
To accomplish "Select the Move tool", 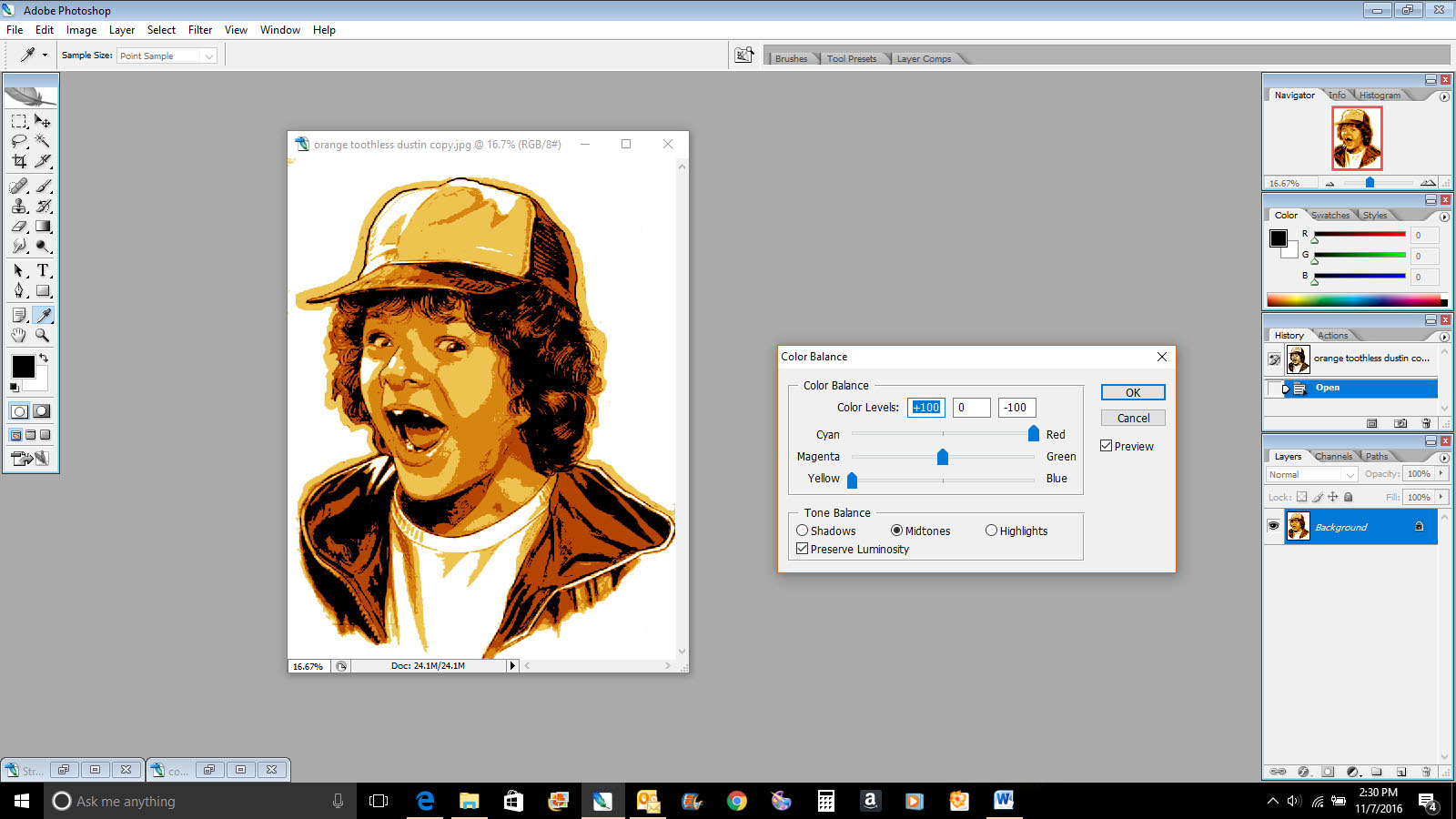I will pyautogui.click(x=43, y=121).
